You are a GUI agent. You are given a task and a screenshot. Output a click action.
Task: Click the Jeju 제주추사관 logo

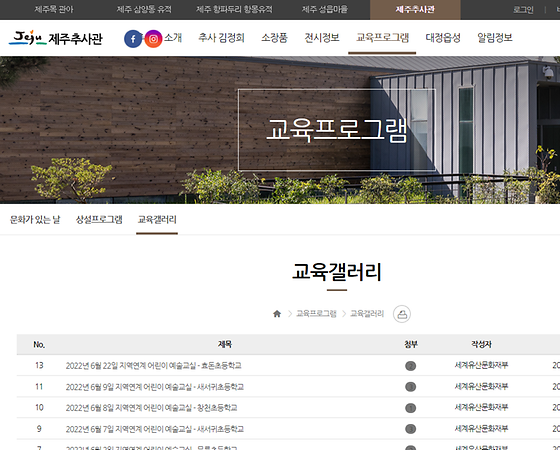56,38
